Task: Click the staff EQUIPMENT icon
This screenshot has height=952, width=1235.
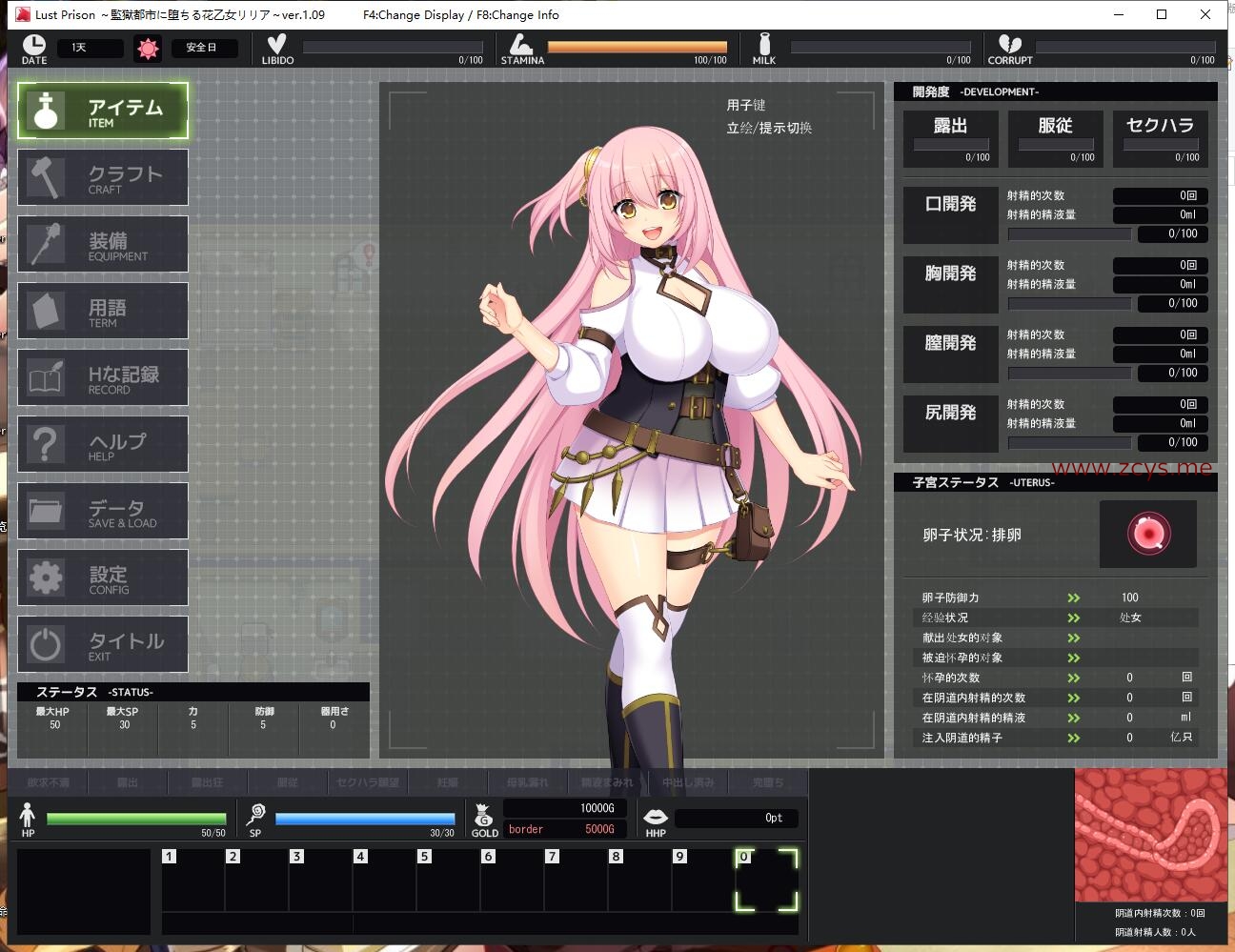Action: (x=46, y=244)
